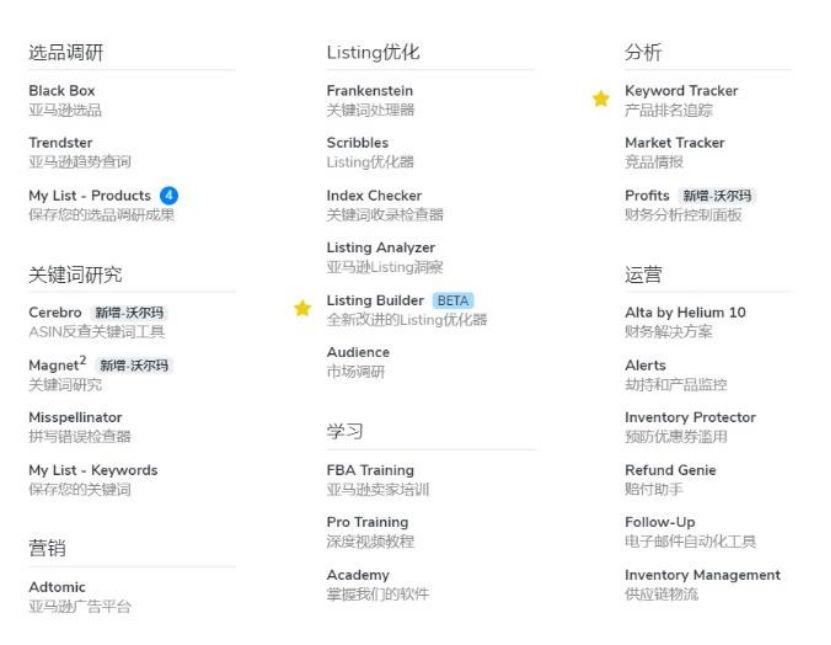
Task: Select Listing Analyzer
Action: (380, 248)
